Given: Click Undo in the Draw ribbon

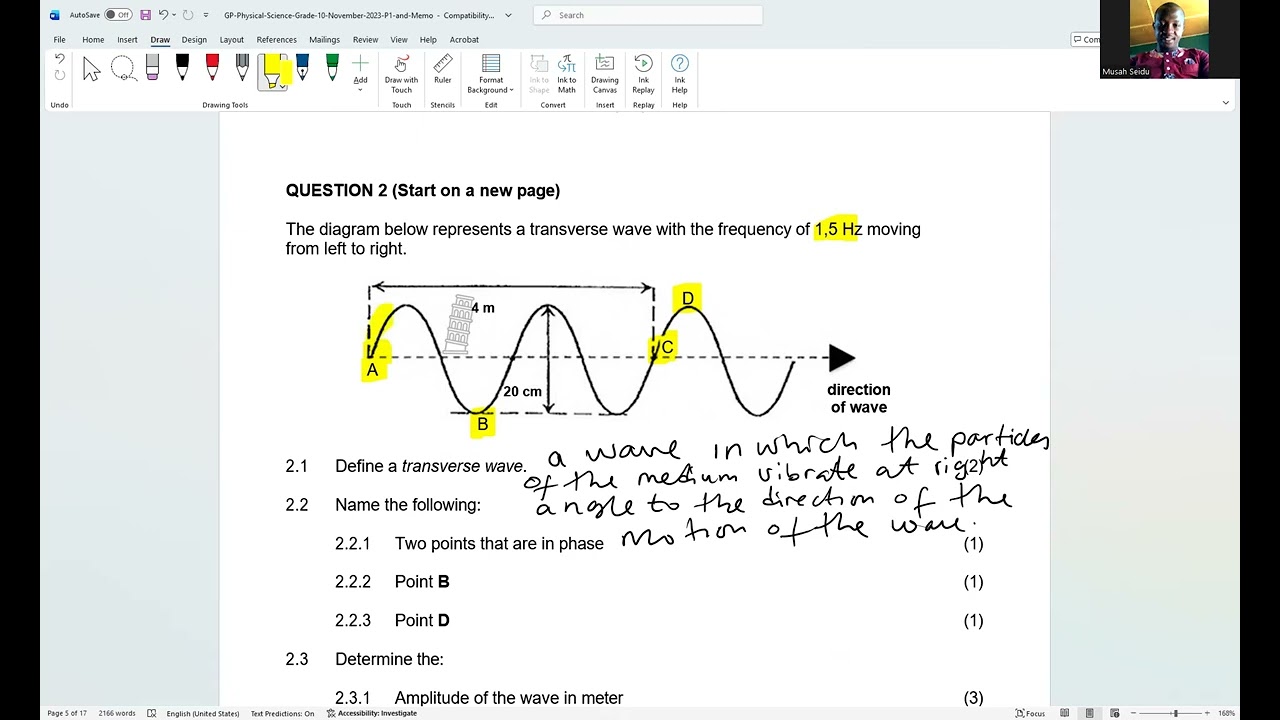Looking at the screenshot, I should point(59,60).
